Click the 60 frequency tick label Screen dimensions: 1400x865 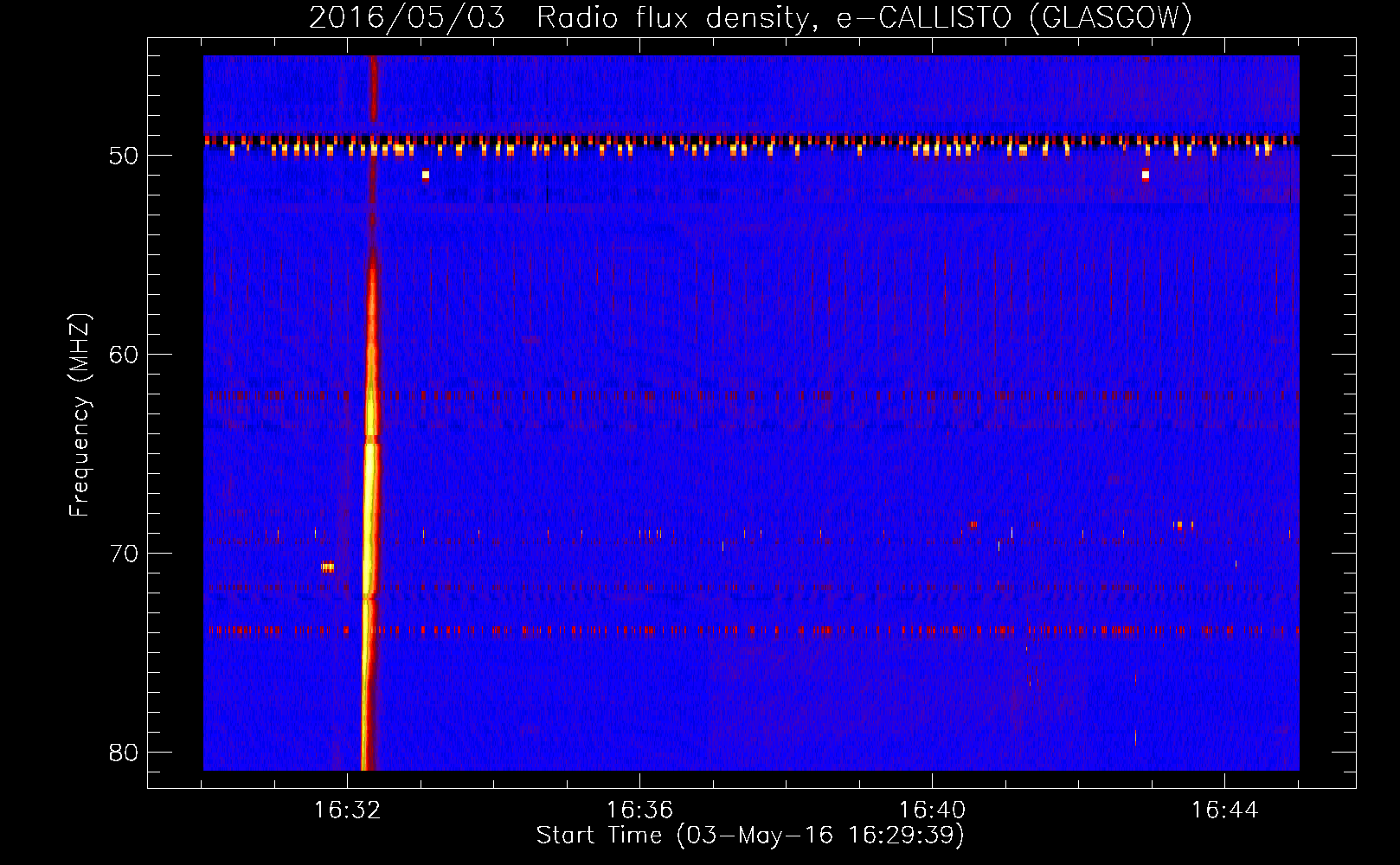coord(124,355)
